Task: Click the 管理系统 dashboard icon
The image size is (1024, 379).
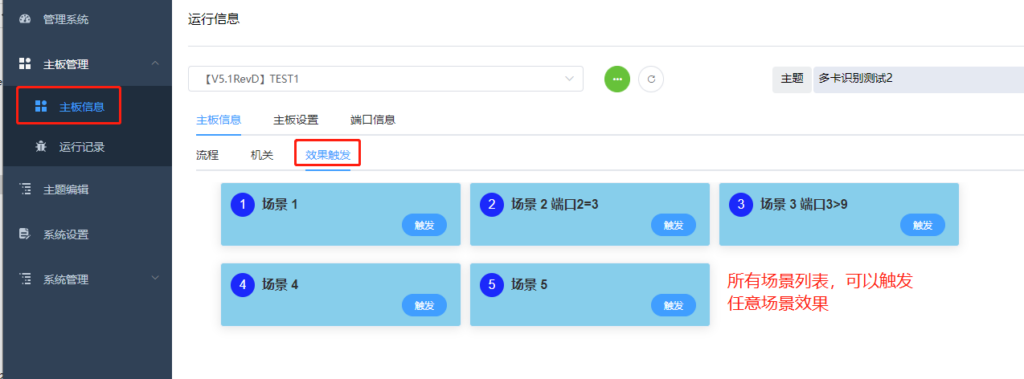Action: (x=25, y=19)
